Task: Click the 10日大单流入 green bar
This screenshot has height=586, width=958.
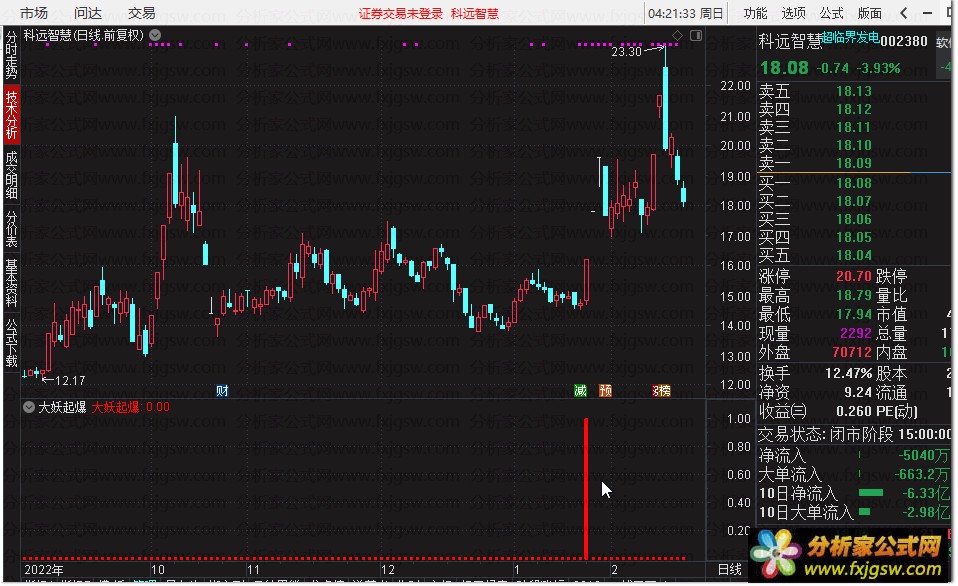Action: (x=865, y=511)
